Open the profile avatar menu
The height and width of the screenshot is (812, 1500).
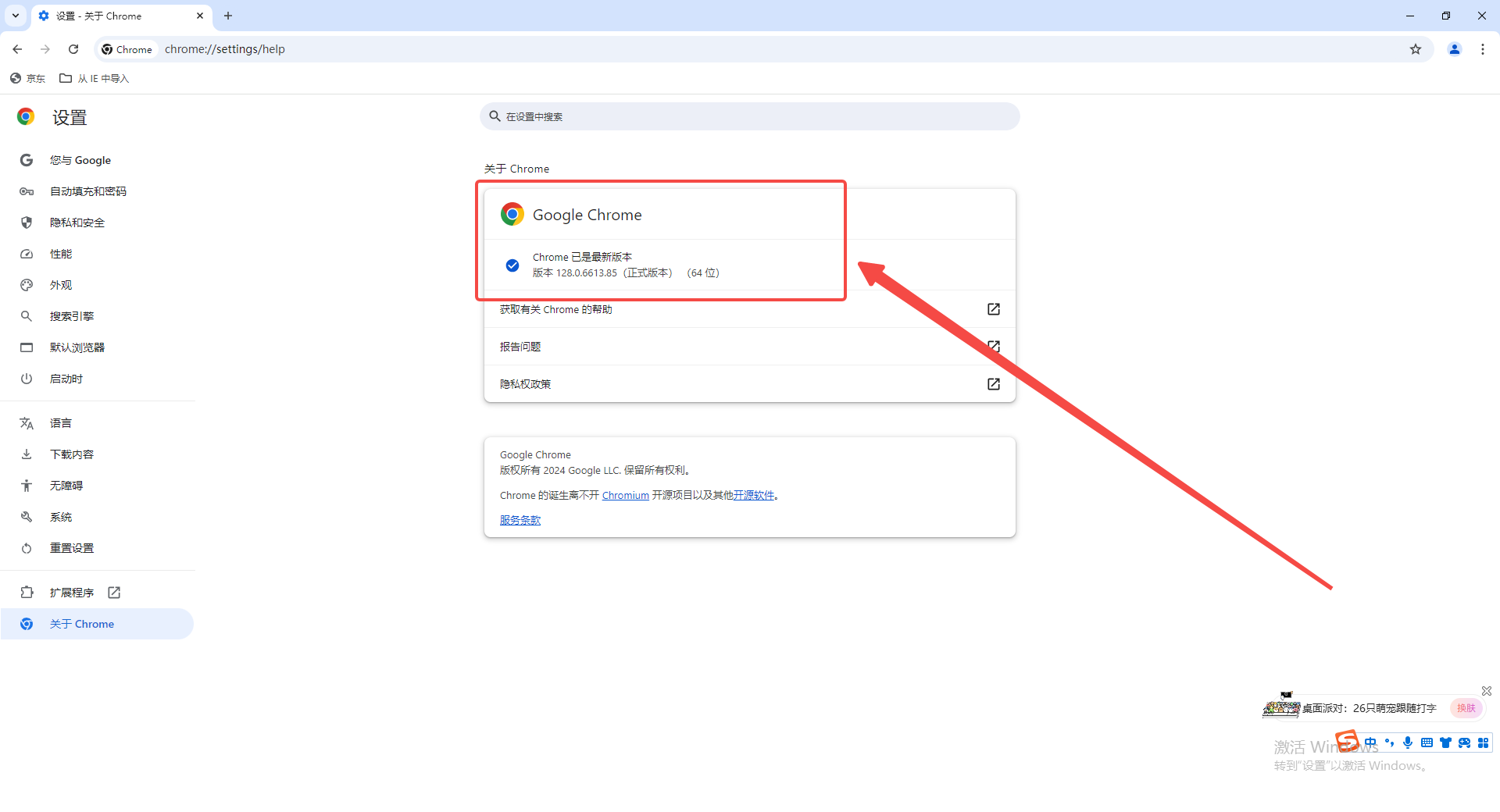[x=1455, y=49]
